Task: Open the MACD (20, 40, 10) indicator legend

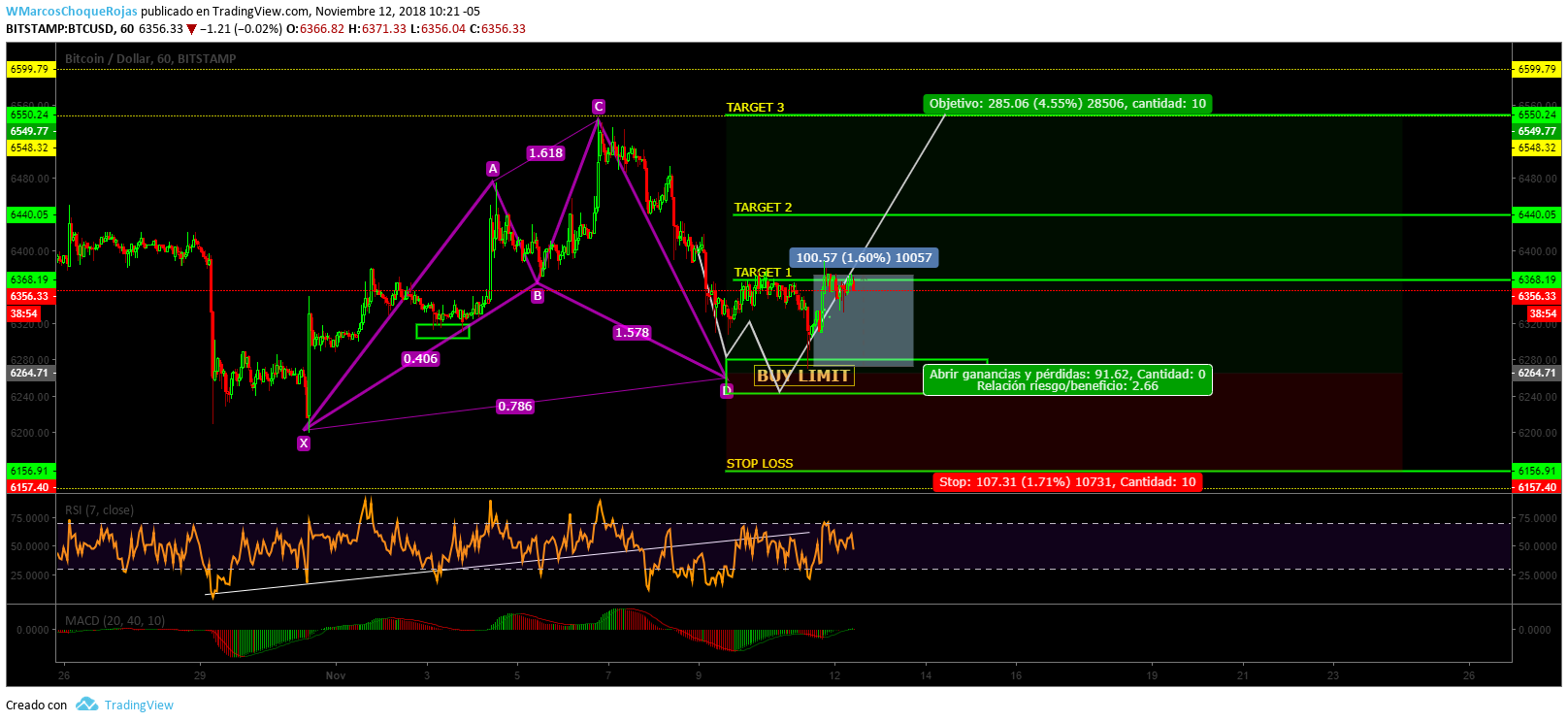Action: (114, 621)
